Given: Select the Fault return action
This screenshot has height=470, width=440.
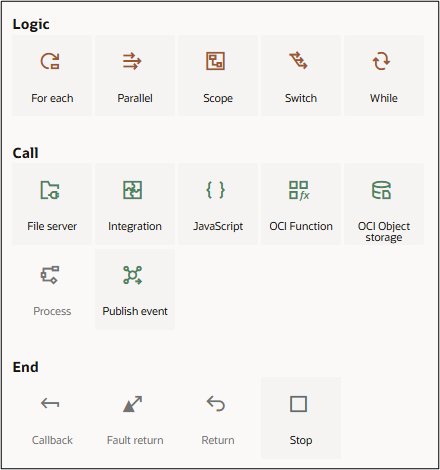Looking at the screenshot, I should tap(135, 418).
